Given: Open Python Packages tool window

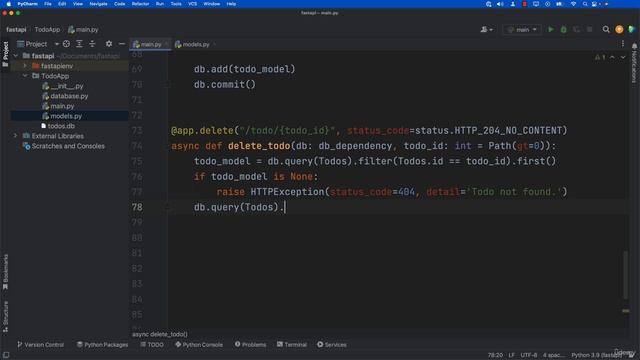Looking at the screenshot, I should (102, 344).
